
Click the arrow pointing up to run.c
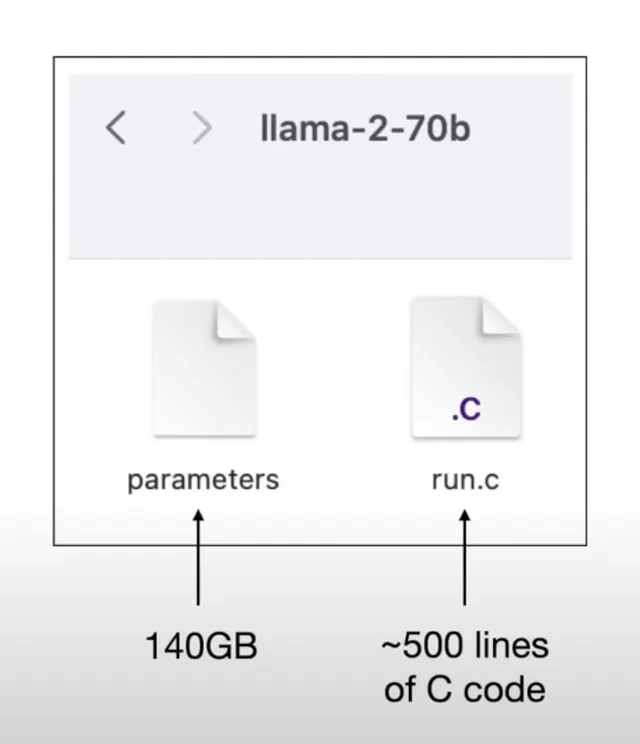tap(465, 558)
